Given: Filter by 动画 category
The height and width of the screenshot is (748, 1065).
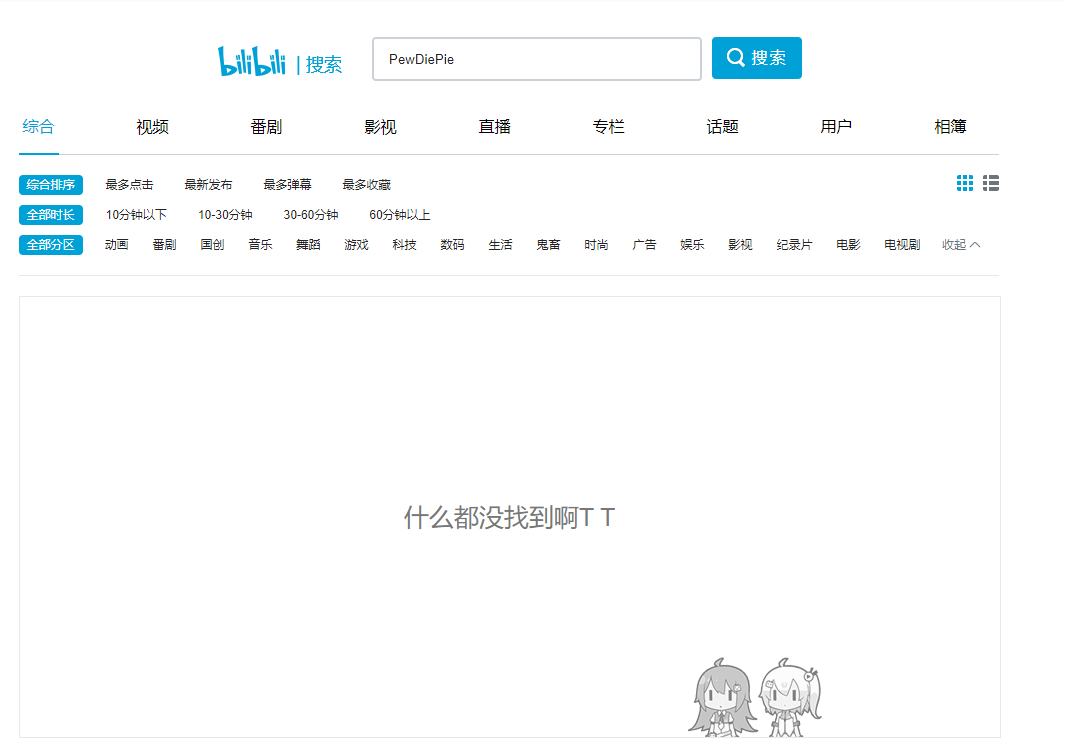Looking at the screenshot, I should (x=117, y=245).
